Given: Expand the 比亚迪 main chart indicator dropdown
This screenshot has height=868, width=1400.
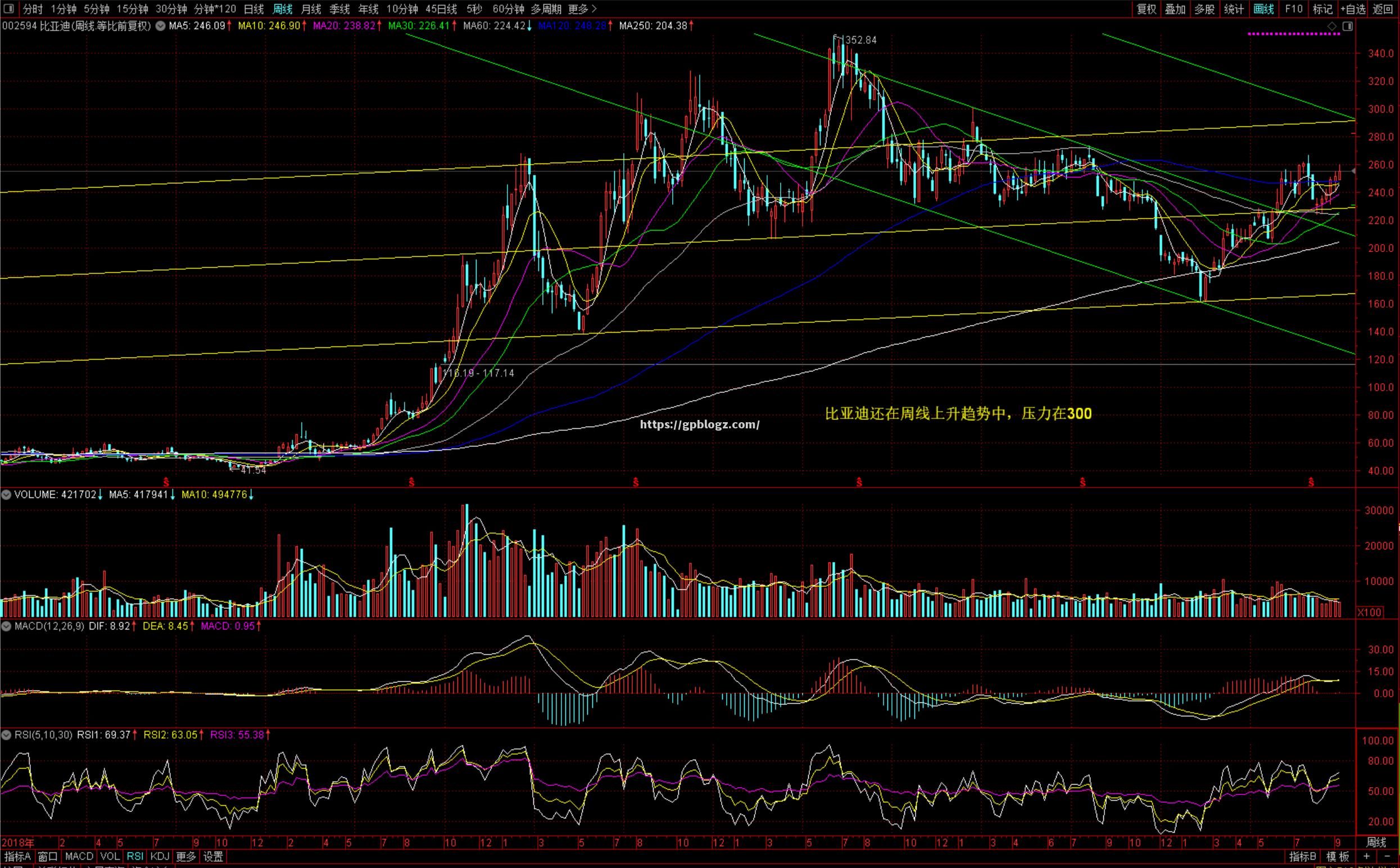Looking at the screenshot, I should click(x=160, y=26).
